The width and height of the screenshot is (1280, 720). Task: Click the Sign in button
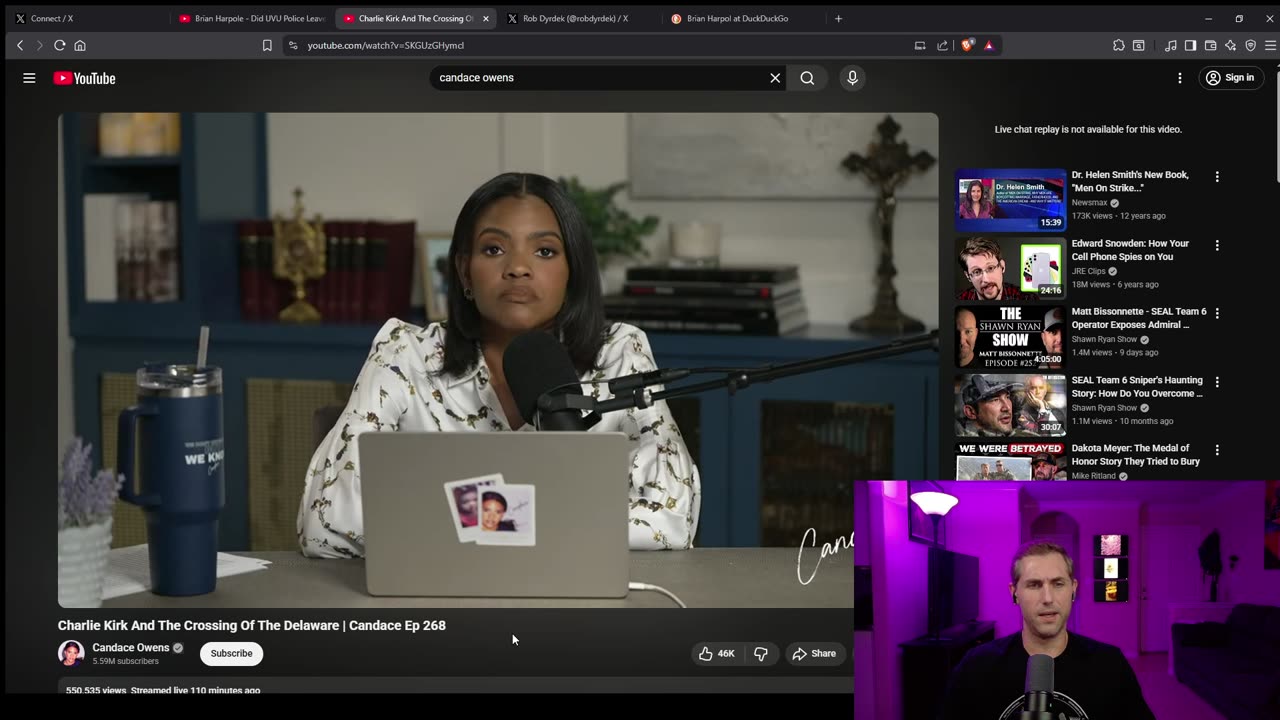pos(1229,78)
